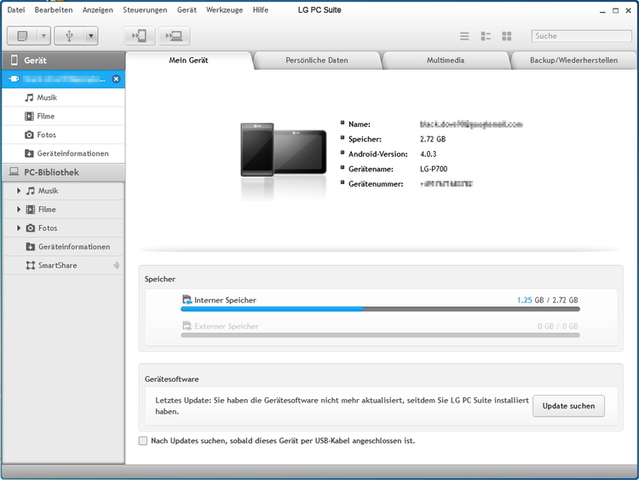The height and width of the screenshot is (480, 639).
Task: Expand PC-Bibliothek Musik tree arrow
Action: coord(18,191)
